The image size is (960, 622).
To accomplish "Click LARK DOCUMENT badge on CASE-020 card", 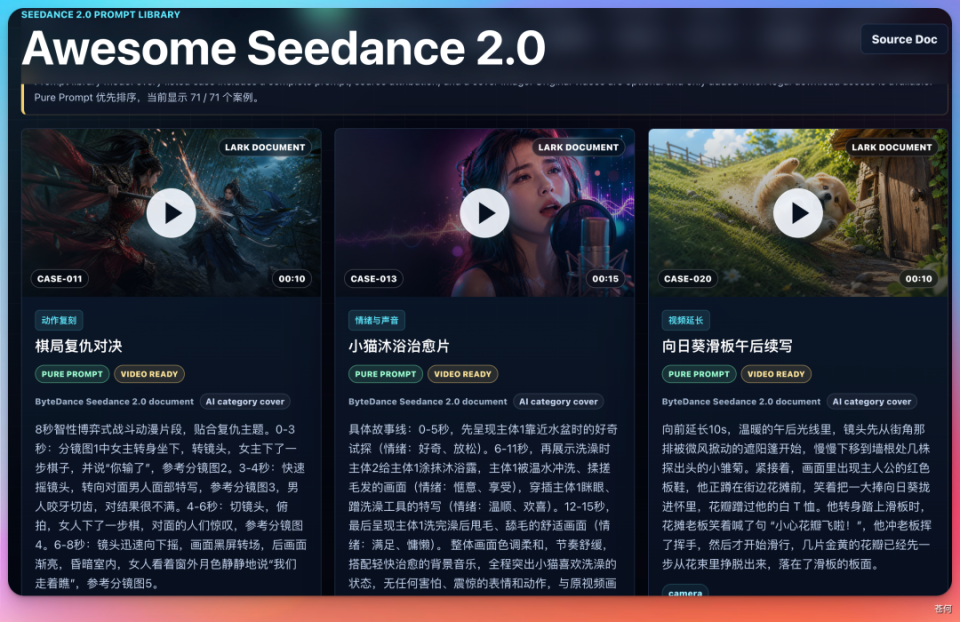I will 891,147.
